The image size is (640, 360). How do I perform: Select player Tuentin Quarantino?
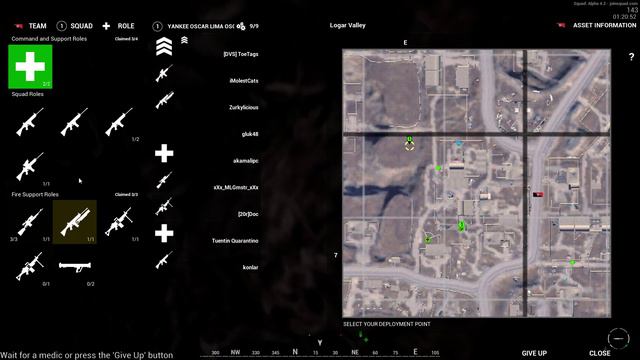tap(235, 241)
